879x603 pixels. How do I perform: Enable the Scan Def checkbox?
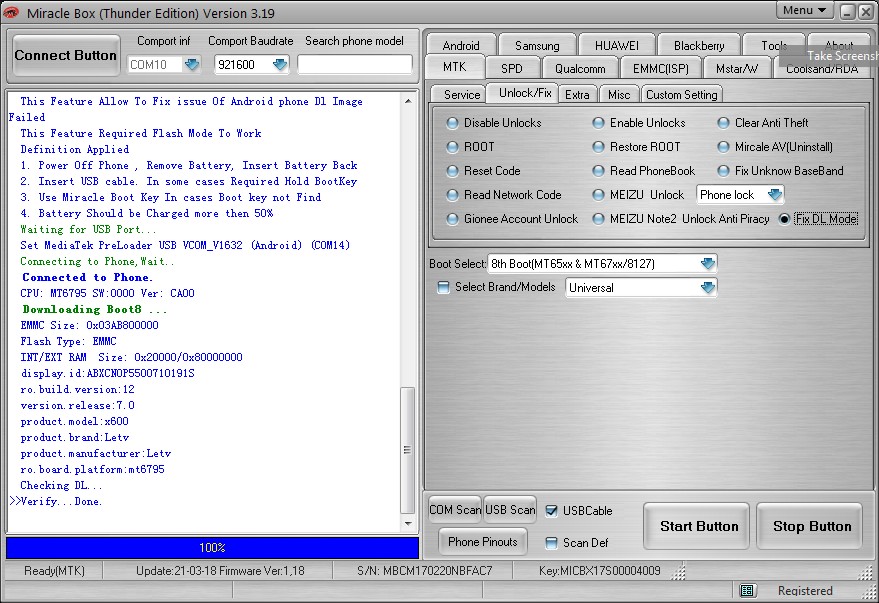pos(552,542)
